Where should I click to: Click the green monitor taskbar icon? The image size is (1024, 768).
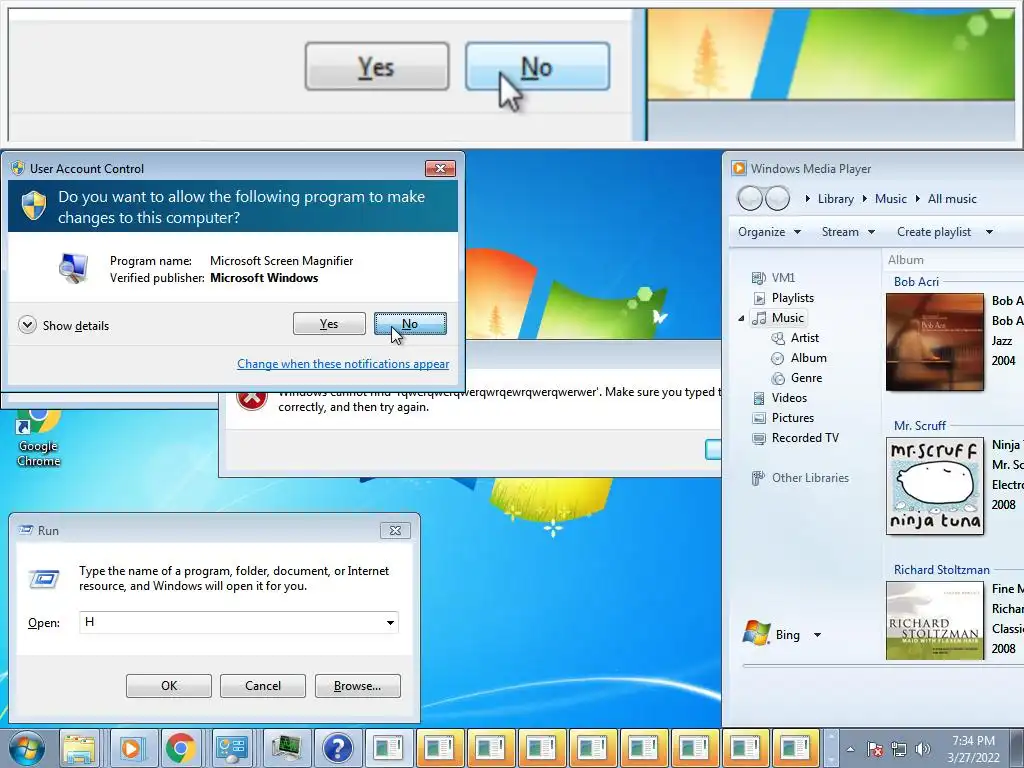coord(286,748)
